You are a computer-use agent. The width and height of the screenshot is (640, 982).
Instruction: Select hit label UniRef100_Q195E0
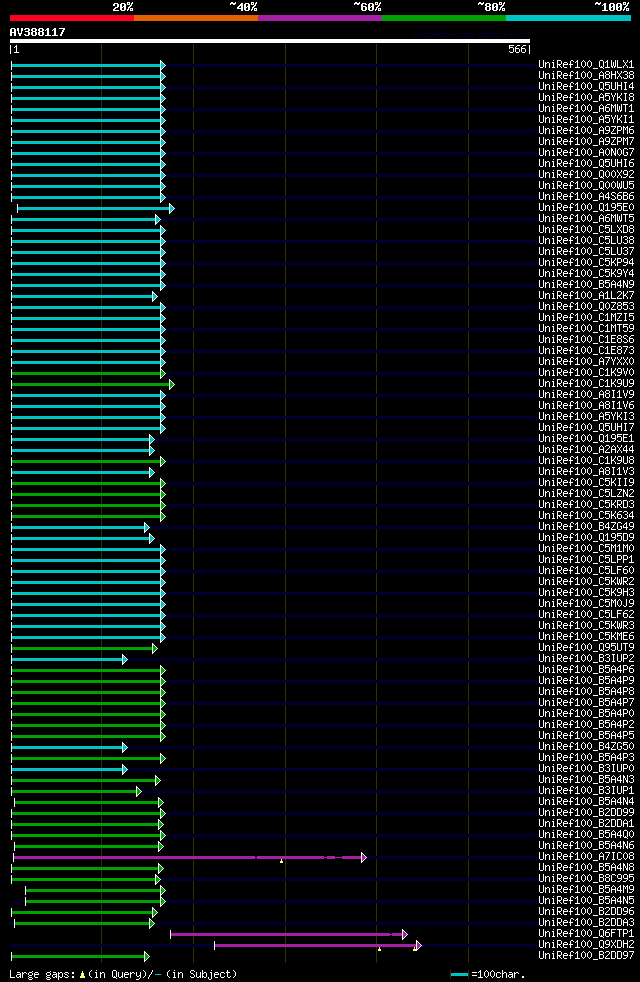(586, 207)
